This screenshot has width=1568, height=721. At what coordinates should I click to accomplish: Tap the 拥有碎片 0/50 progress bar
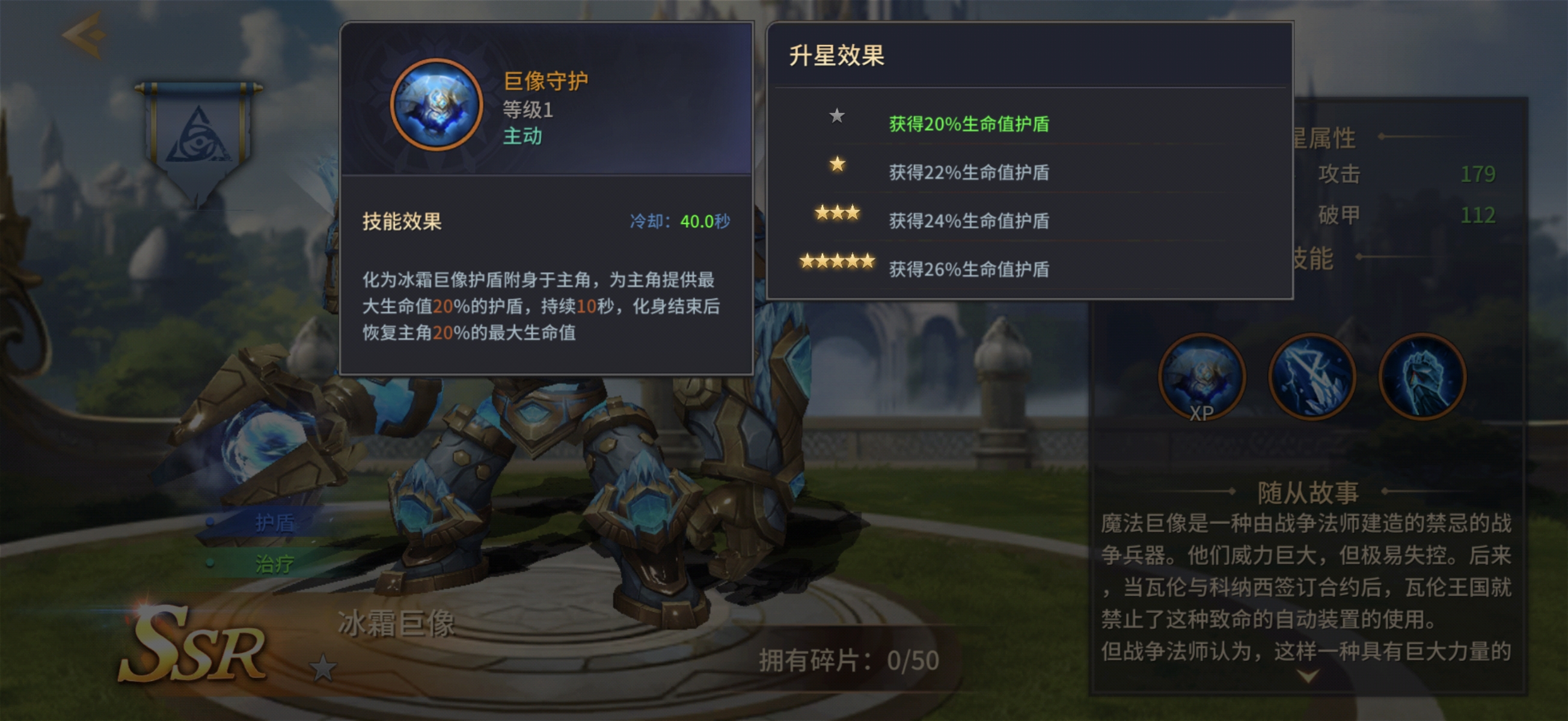(850, 660)
